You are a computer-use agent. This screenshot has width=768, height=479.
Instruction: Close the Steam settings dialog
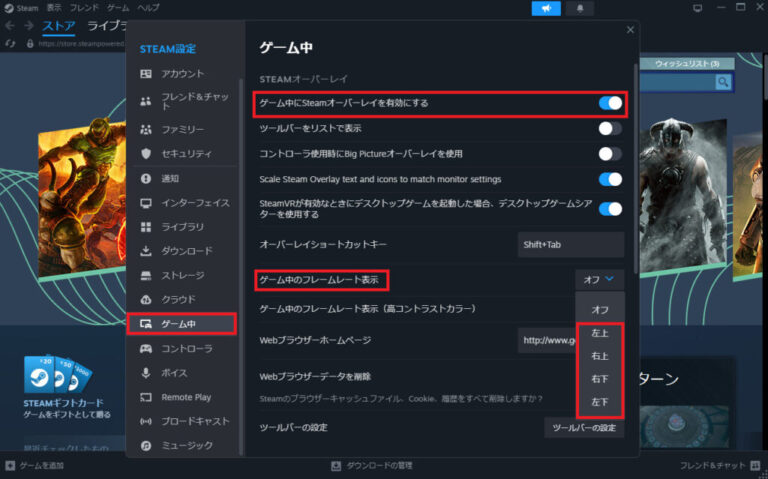point(630,30)
